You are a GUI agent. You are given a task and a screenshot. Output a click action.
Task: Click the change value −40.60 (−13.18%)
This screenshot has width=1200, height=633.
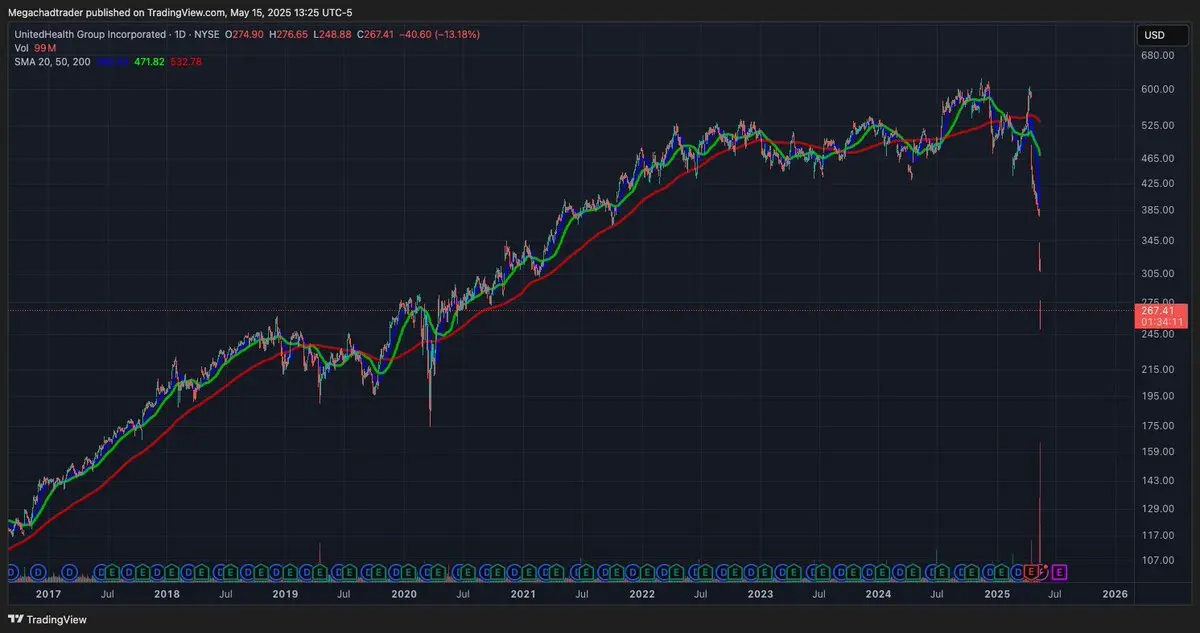[440, 34]
